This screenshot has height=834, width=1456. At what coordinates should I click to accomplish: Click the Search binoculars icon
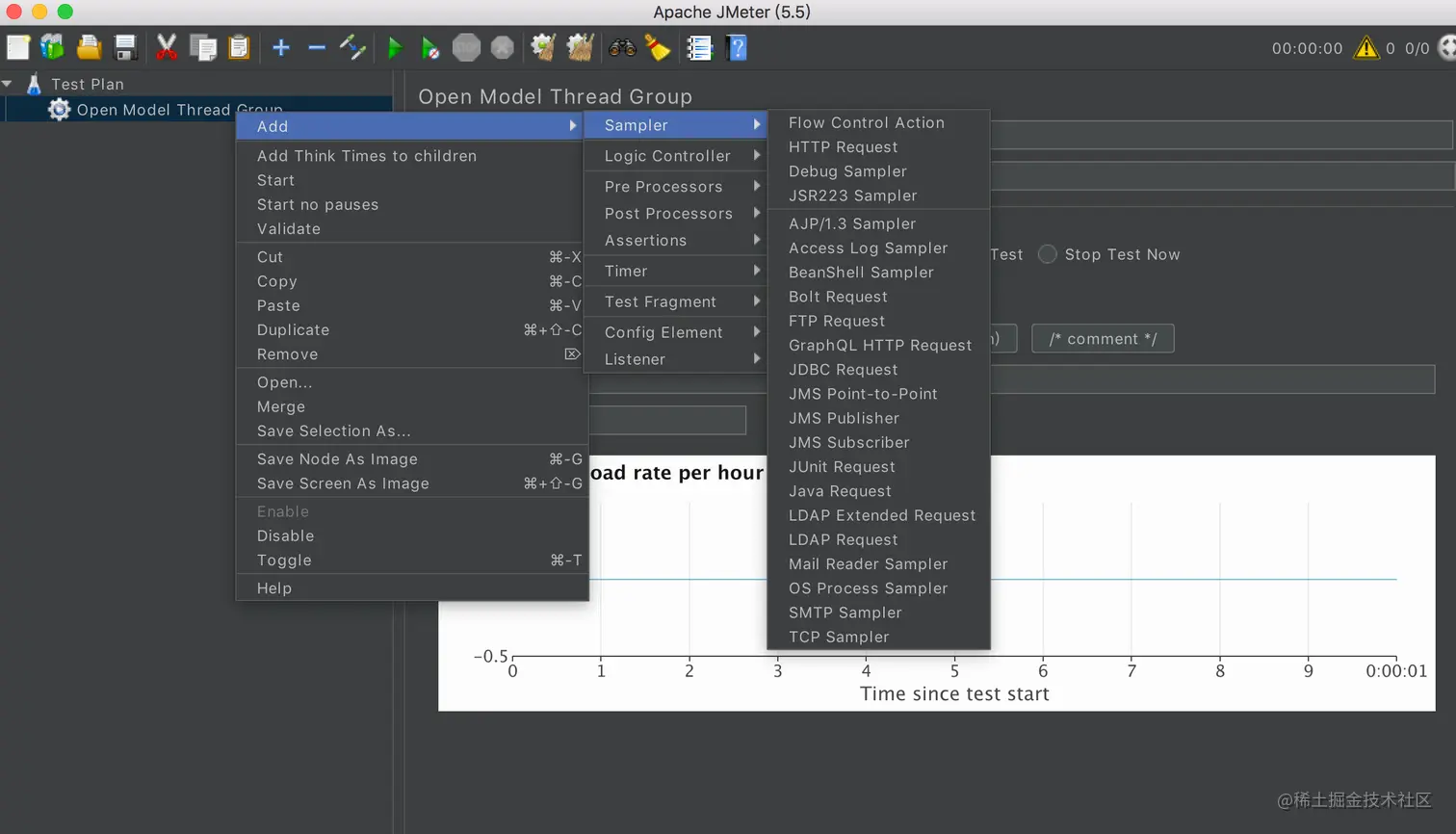point(622,47)
